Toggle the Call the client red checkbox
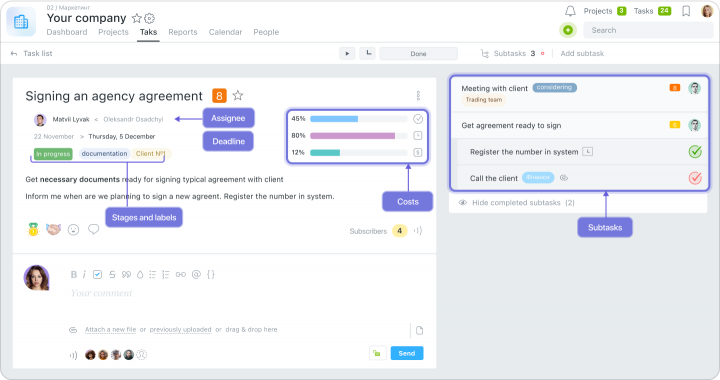The image size is (720, 380). [x=695, y=178]
